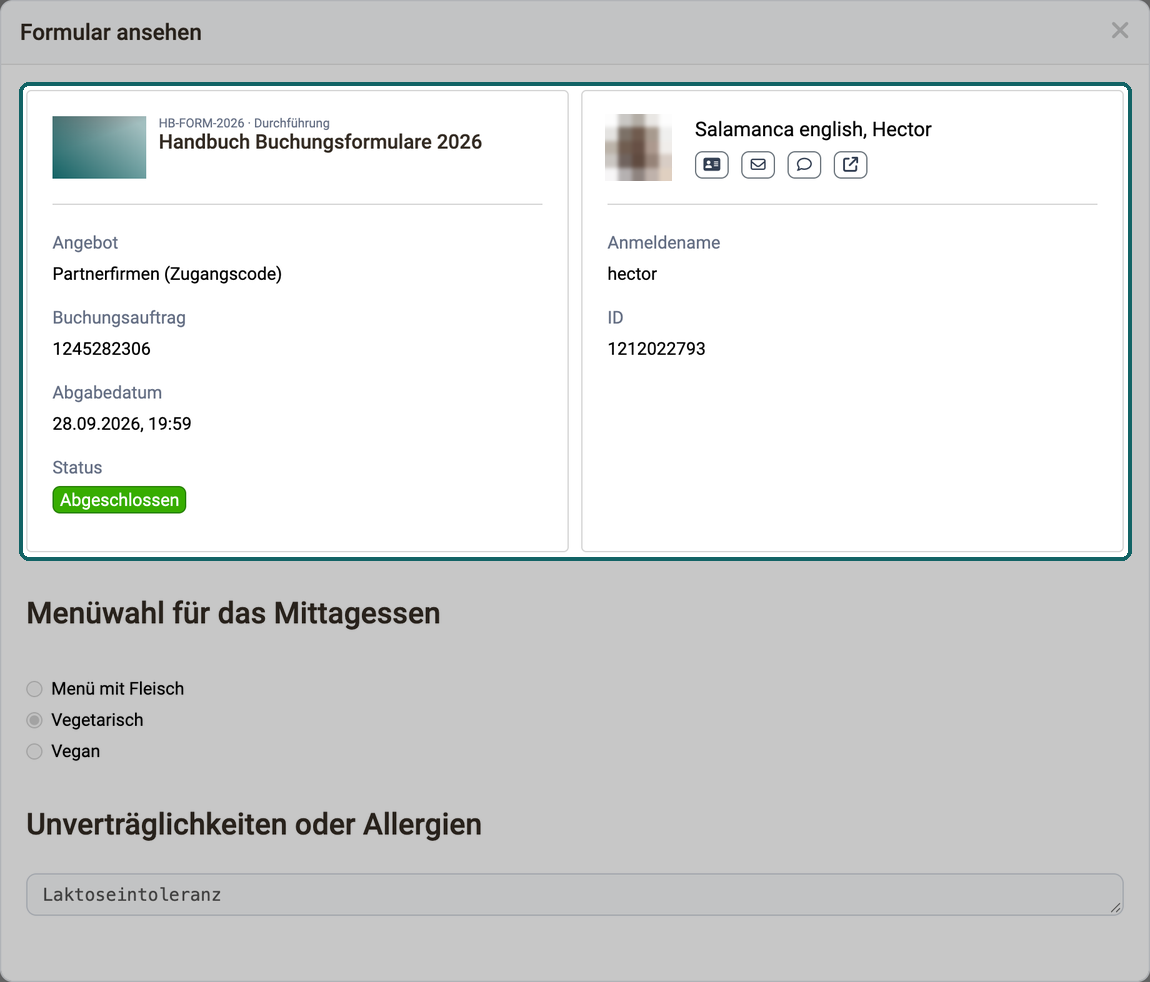The height and width of the screenshot is (982, 1150).
Task: Click title Handbuch Buchungsformulare 2026
Action: tap(321, 142)
